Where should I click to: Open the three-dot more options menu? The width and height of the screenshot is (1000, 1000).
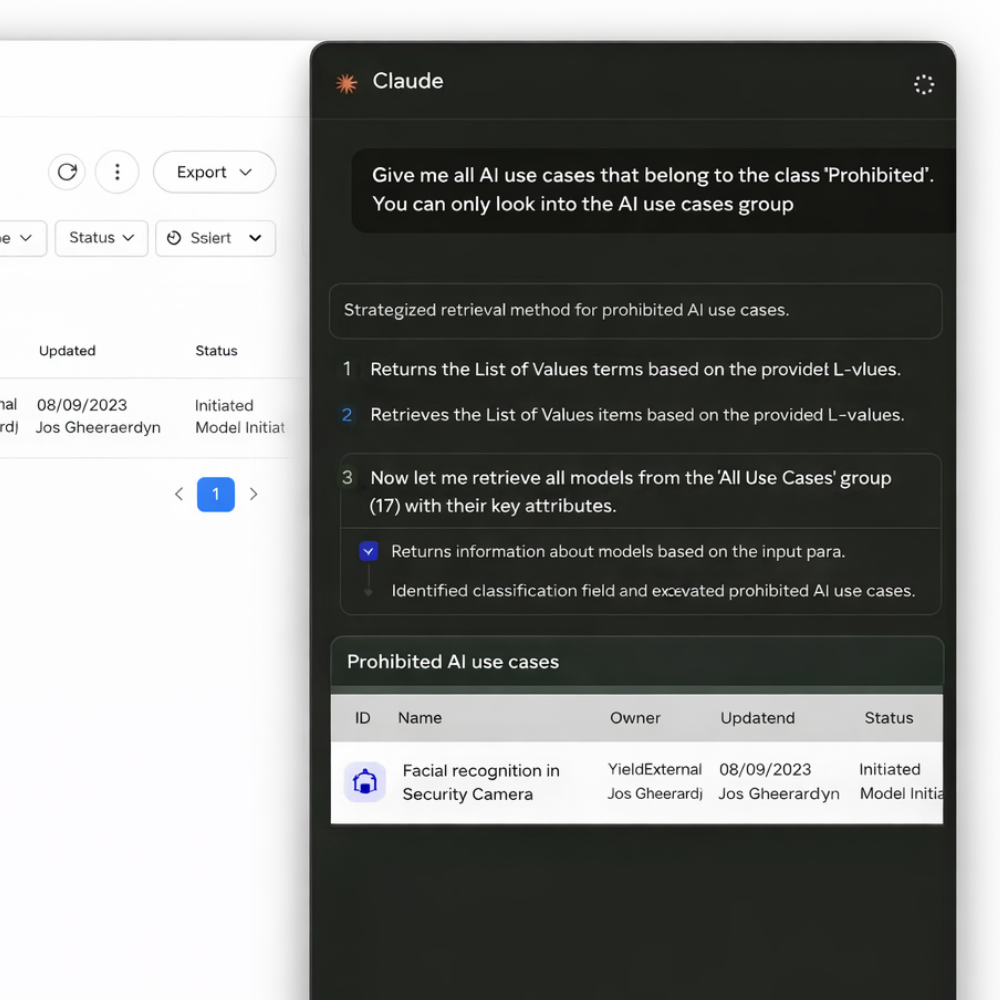(x=117, y=172)
